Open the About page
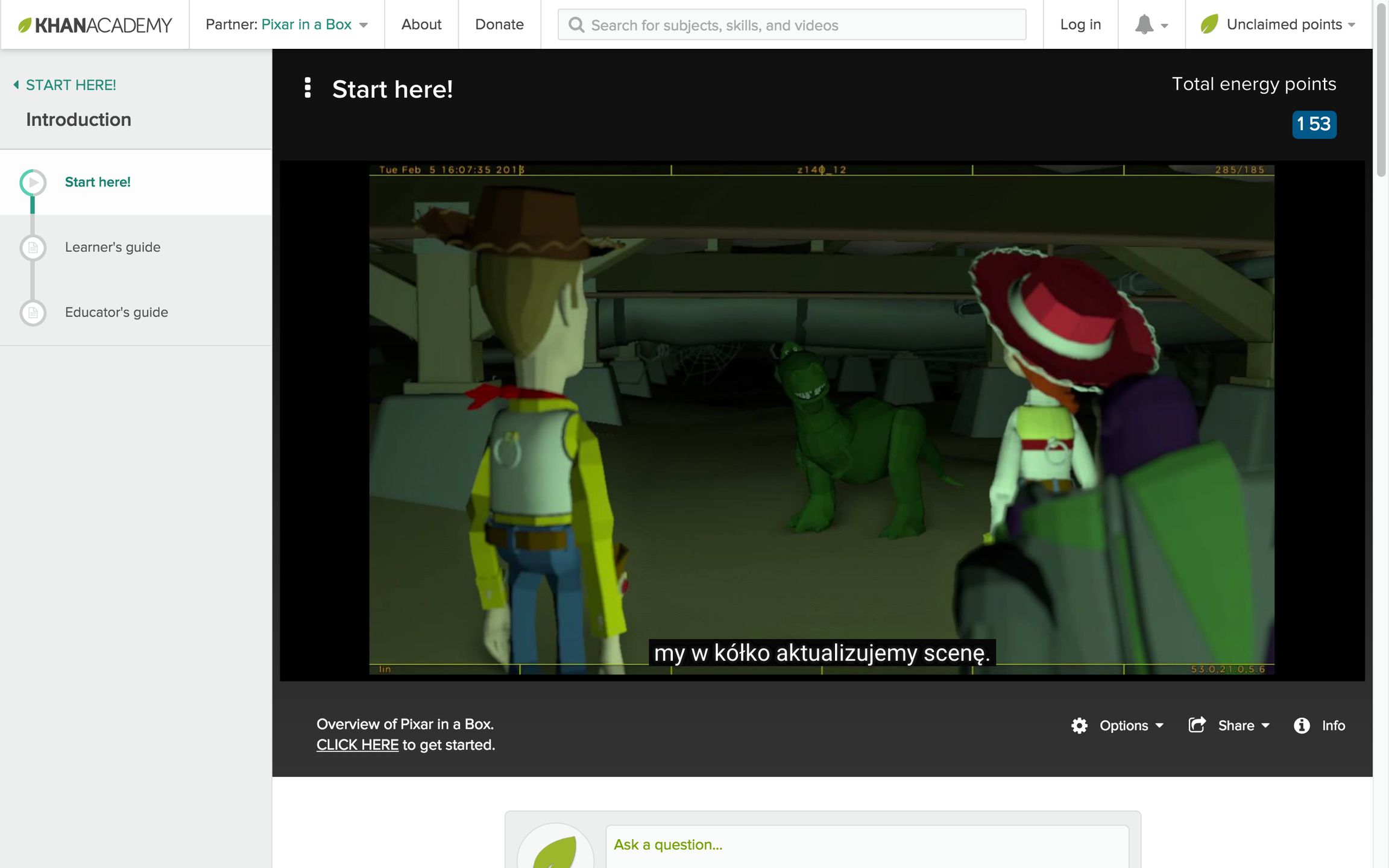This screenshot has width=1389, height=868. coord(421,25)
